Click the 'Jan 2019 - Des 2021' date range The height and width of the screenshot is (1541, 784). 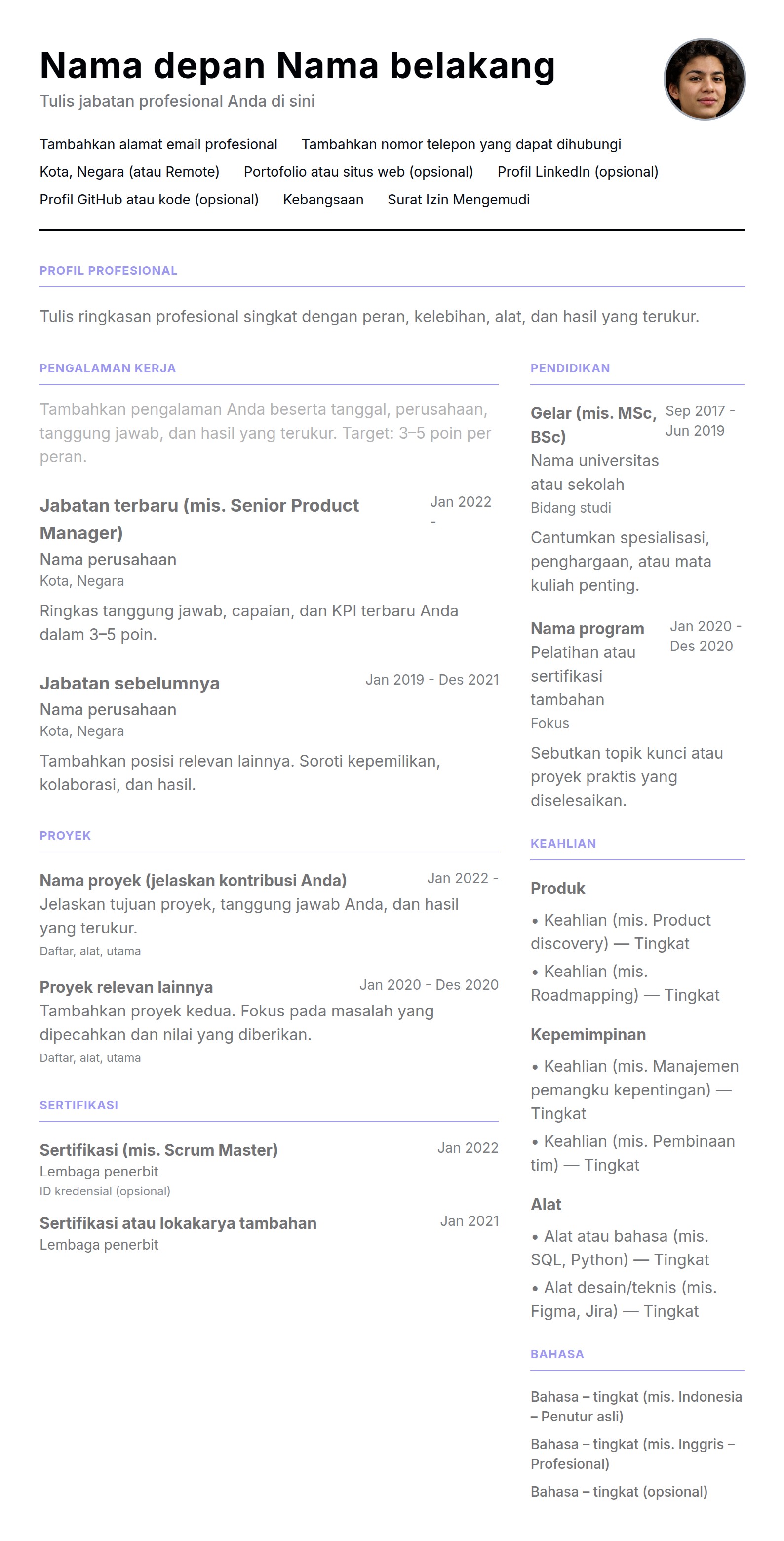[432, 680]
